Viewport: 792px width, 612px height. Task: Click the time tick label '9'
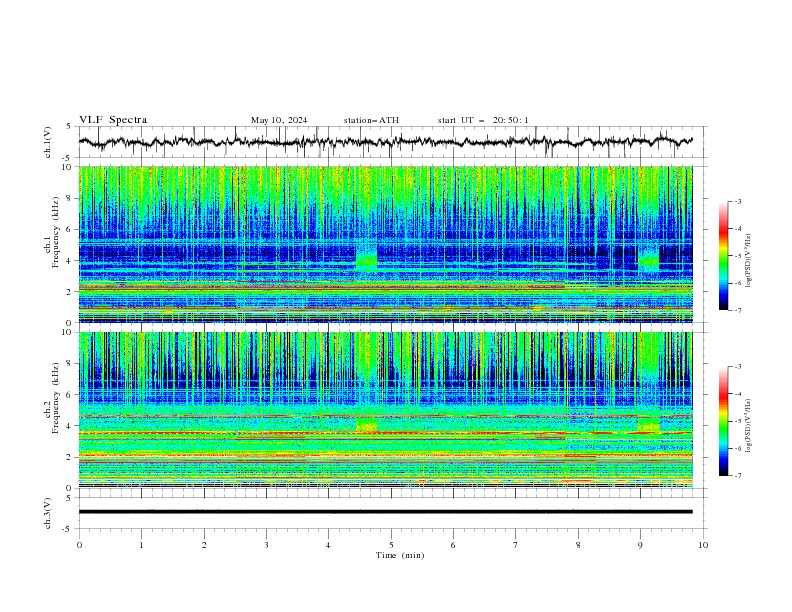pos(640,545)
